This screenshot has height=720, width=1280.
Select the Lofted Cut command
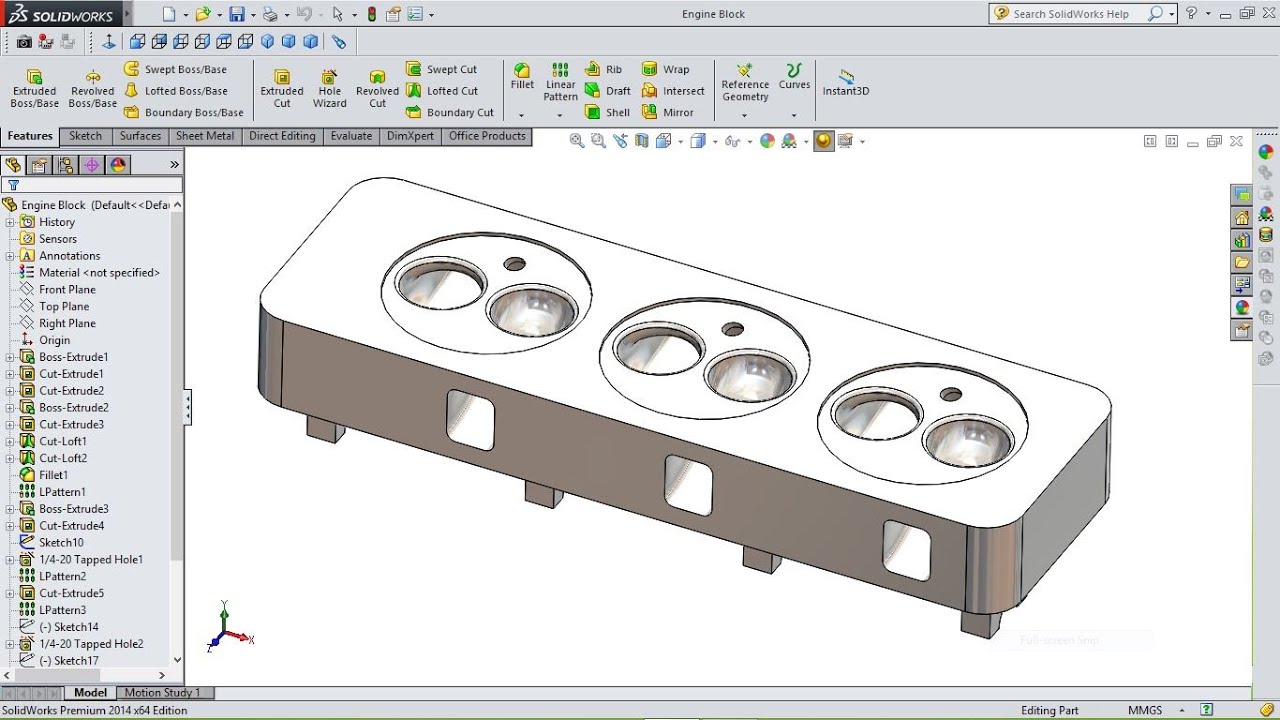441,90
